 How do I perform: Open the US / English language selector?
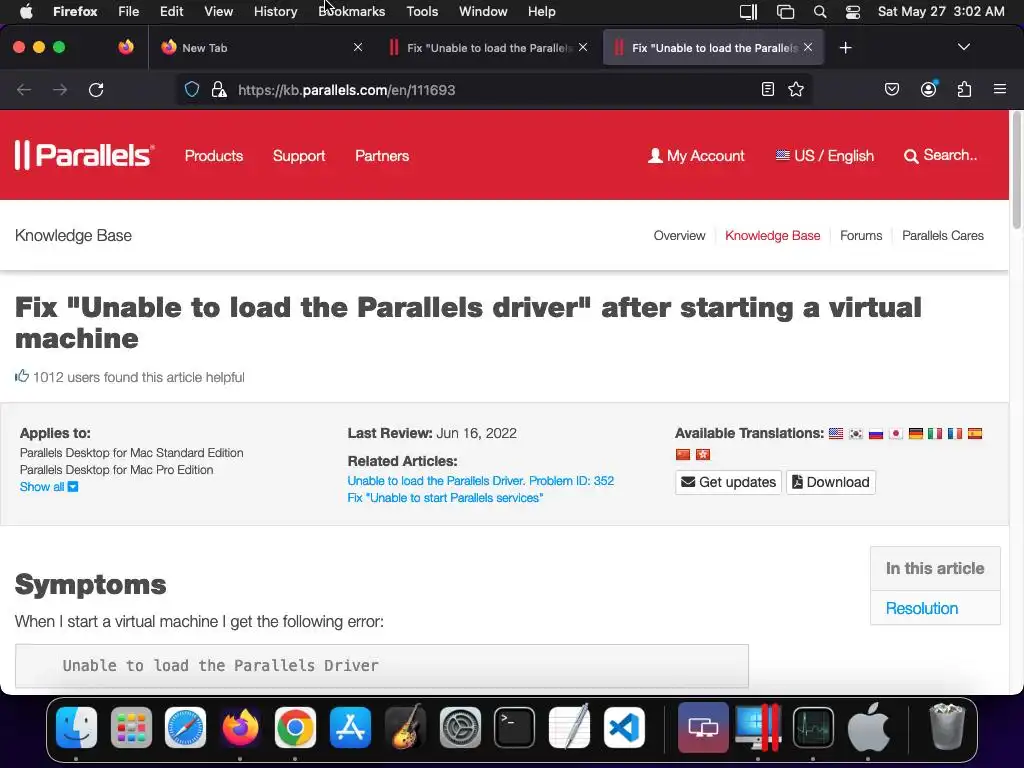825,155
